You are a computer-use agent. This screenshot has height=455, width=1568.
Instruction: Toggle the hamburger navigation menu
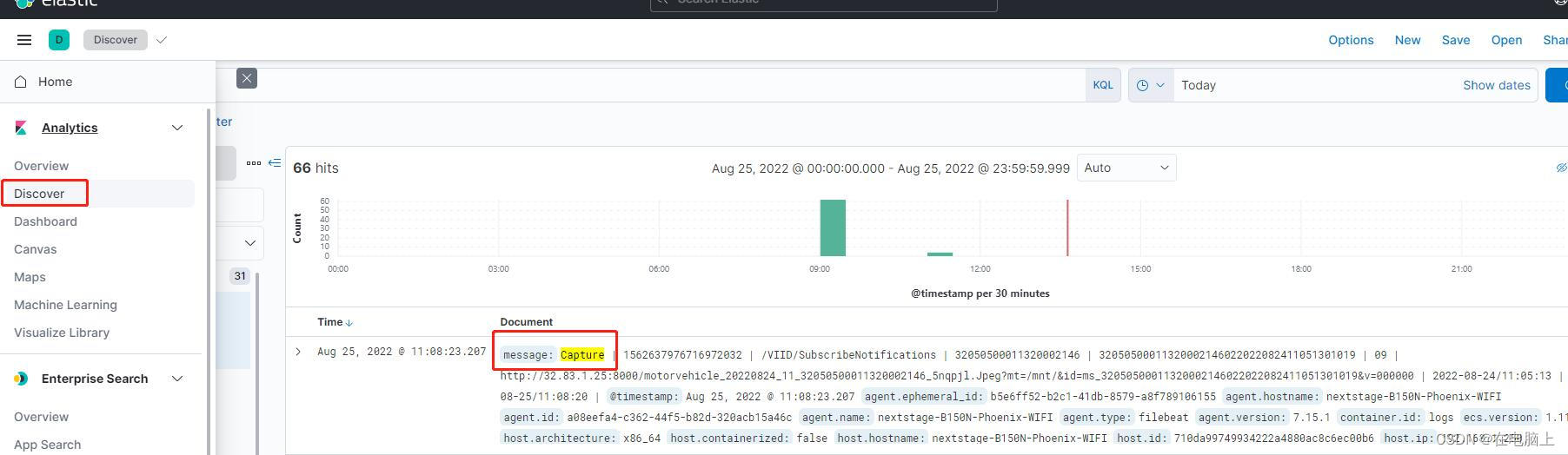tap(24, 40)
